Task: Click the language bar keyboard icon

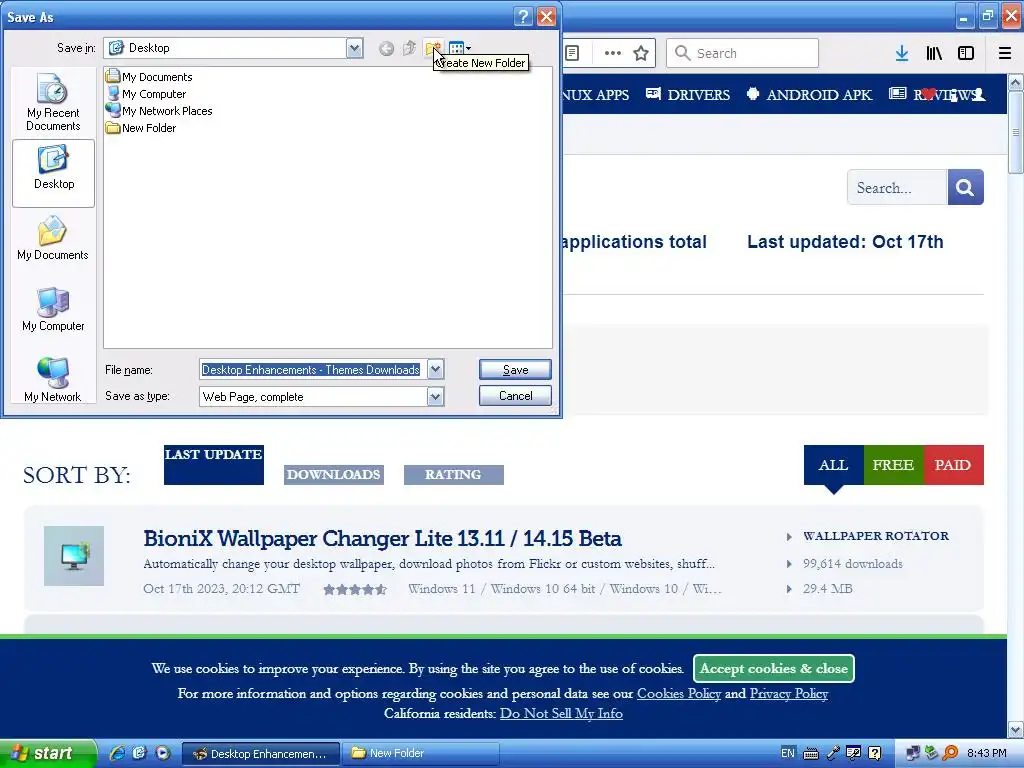Action: point(810,754)
